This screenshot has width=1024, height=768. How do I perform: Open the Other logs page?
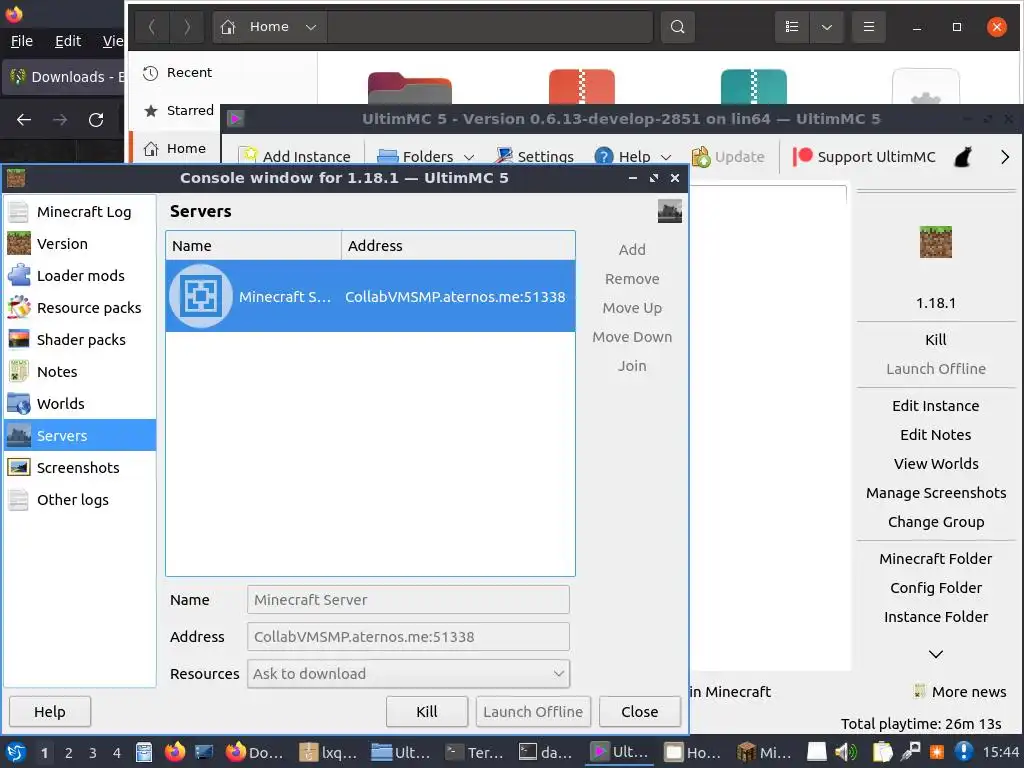80,500
